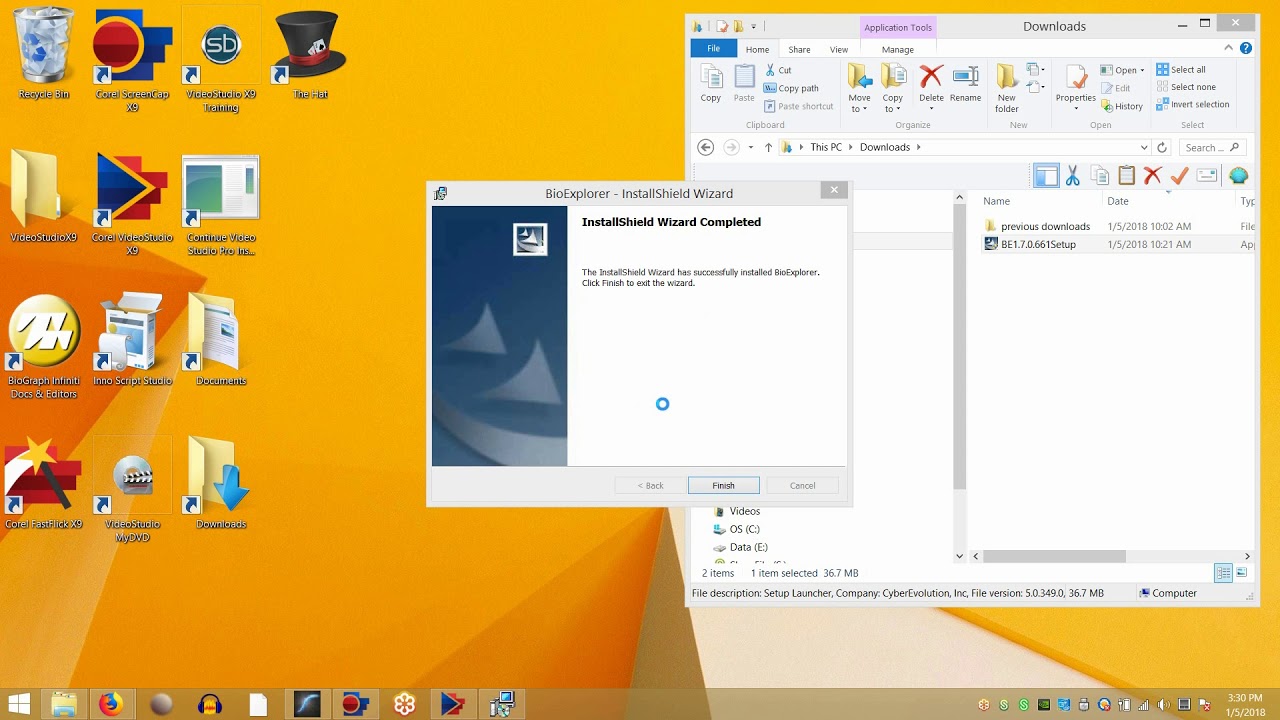1280x720 pixels.
Task: Click History in the Open group
Action: [x=1121, y=106]
